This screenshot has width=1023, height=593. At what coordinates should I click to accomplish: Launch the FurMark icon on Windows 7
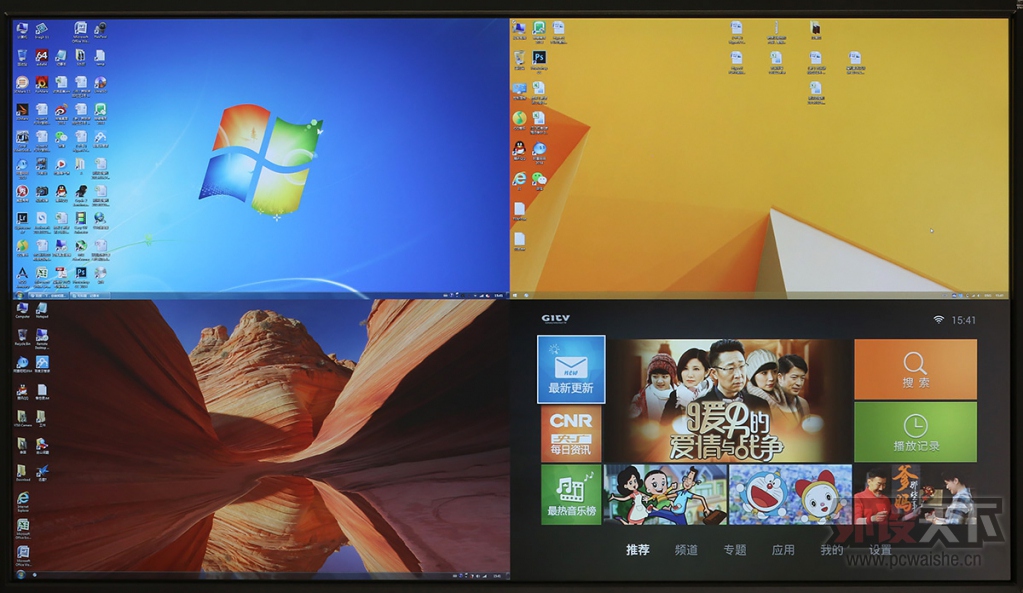click(x=42, y=82)
